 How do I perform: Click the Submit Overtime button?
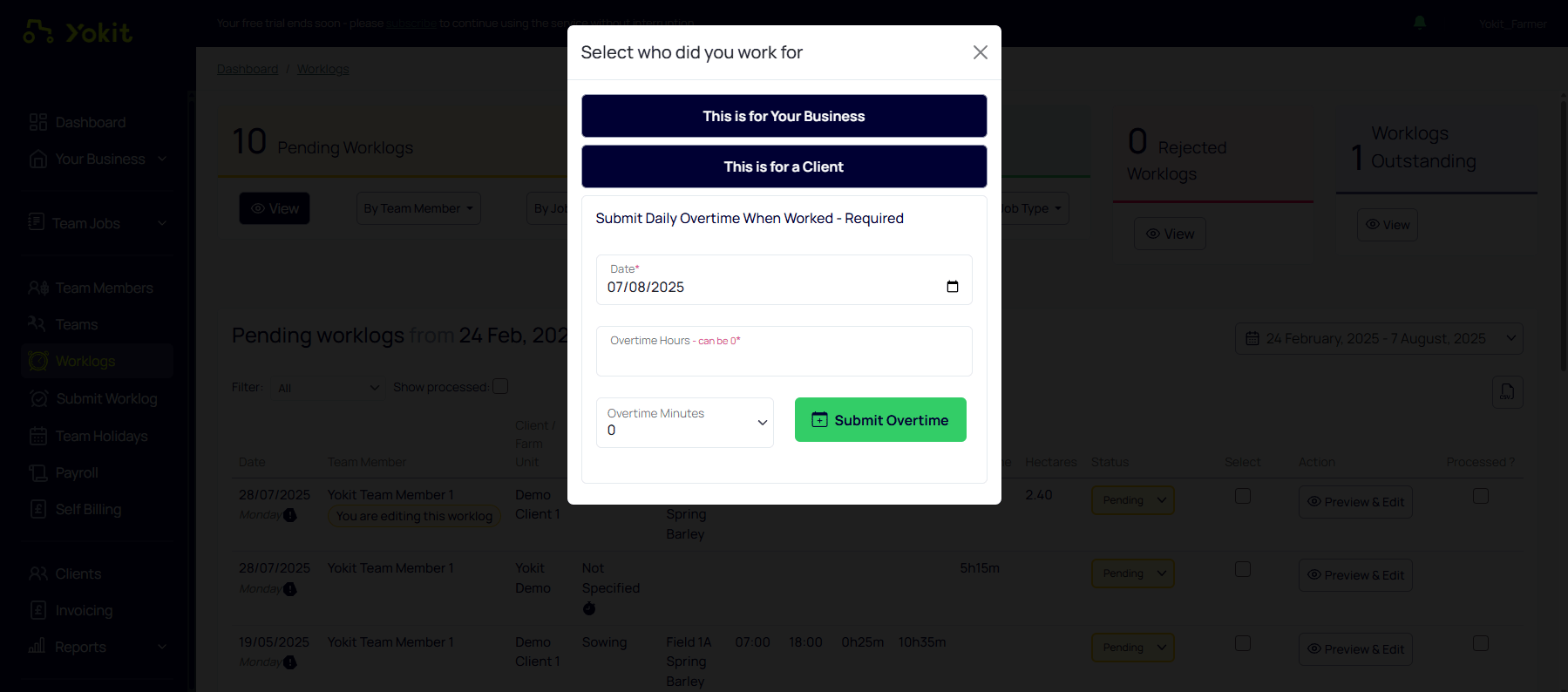pyautogui.click(x=880, y=420)
